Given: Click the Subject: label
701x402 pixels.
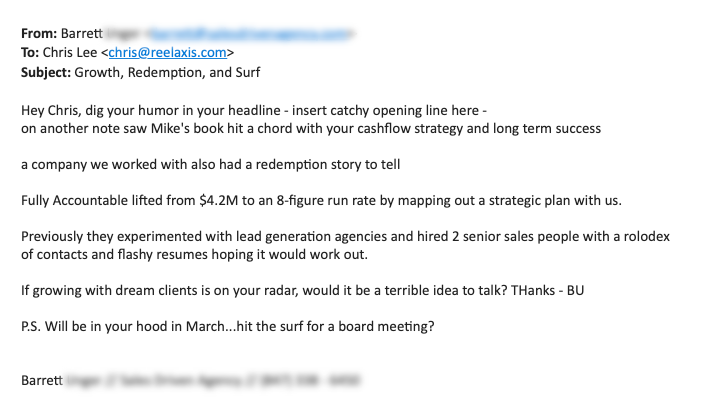Looking at the screenshot, I should (46, 72).
